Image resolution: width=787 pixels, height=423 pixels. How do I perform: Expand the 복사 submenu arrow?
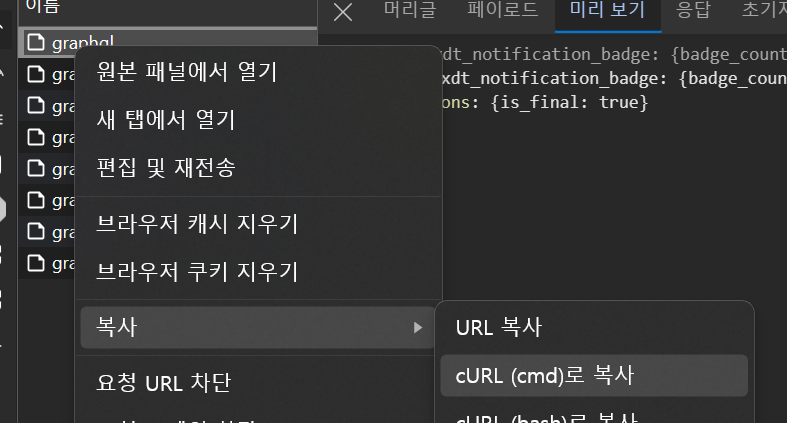pos(418,328)
